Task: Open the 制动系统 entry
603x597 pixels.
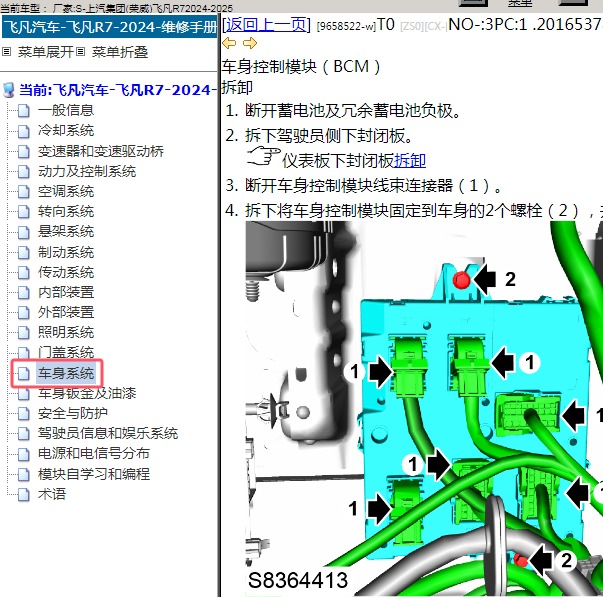Action: [66, 252]
